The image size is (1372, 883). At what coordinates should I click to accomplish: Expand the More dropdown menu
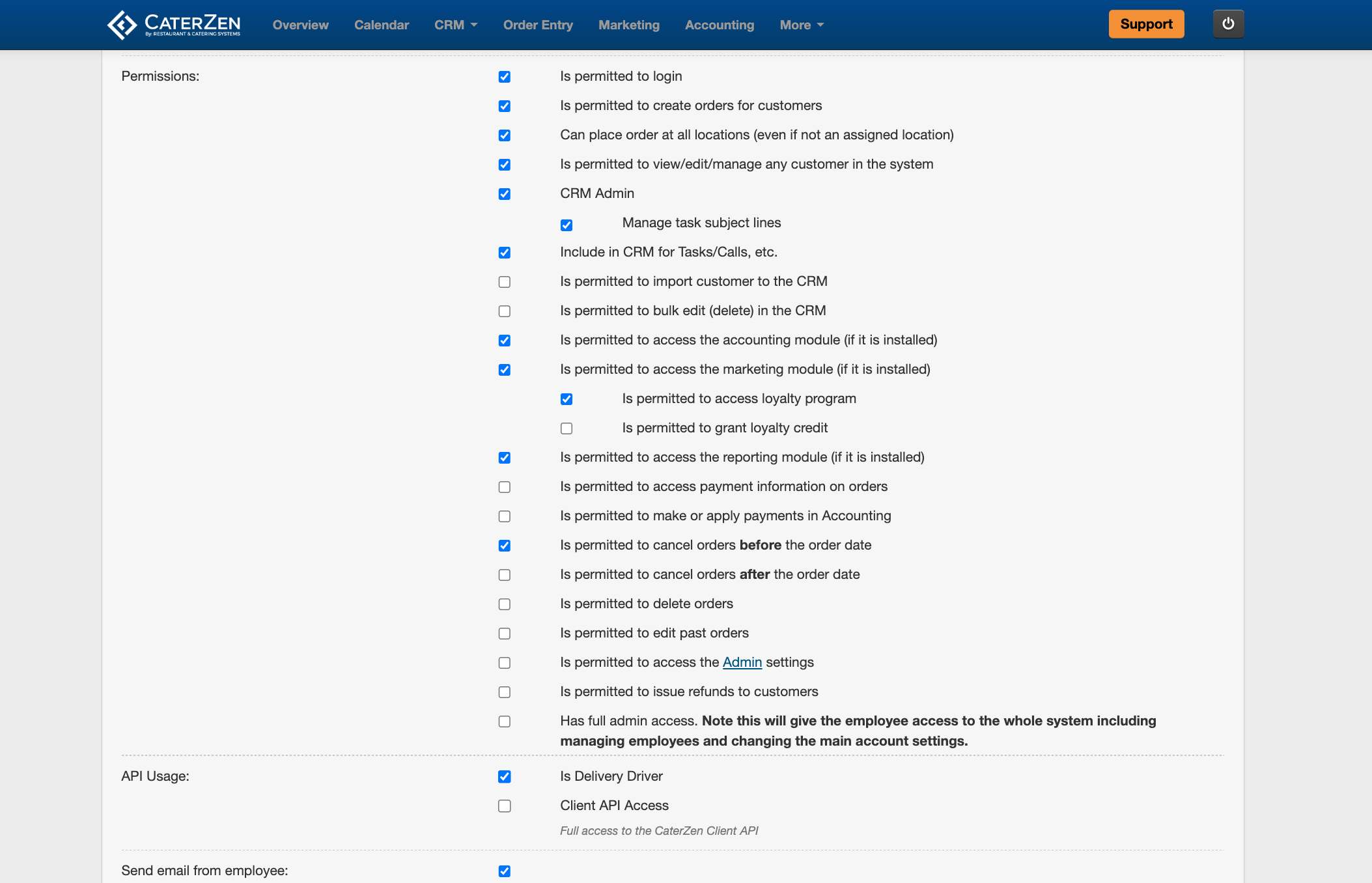(802, 25)
